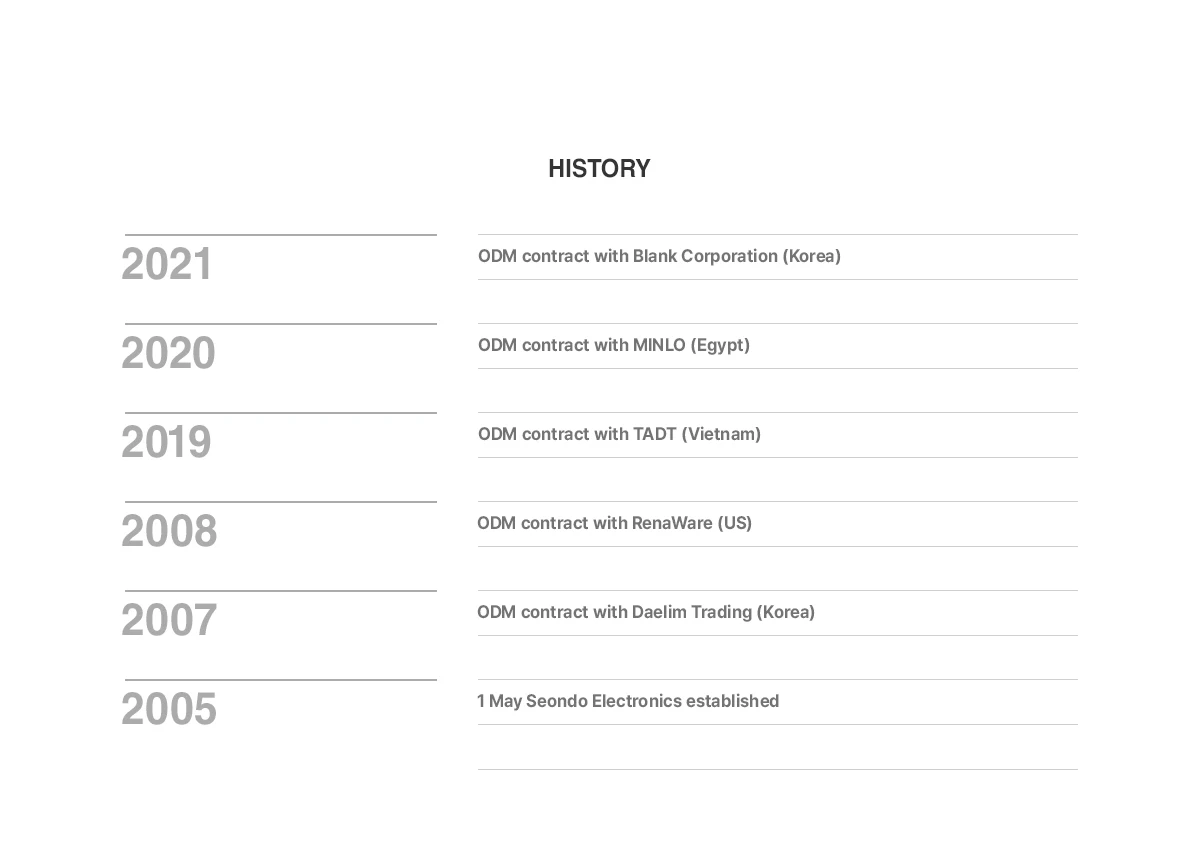Screen dimensions: 1200x868
Task: Click the "1 May" date text
Action: [499, 701]
